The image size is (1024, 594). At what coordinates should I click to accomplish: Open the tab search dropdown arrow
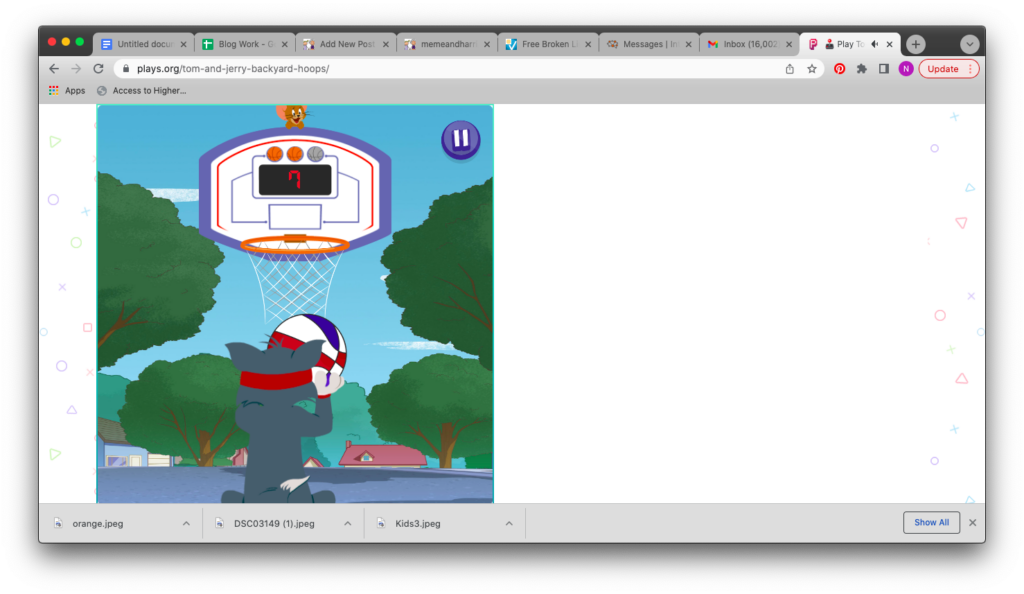coord(970,44)
